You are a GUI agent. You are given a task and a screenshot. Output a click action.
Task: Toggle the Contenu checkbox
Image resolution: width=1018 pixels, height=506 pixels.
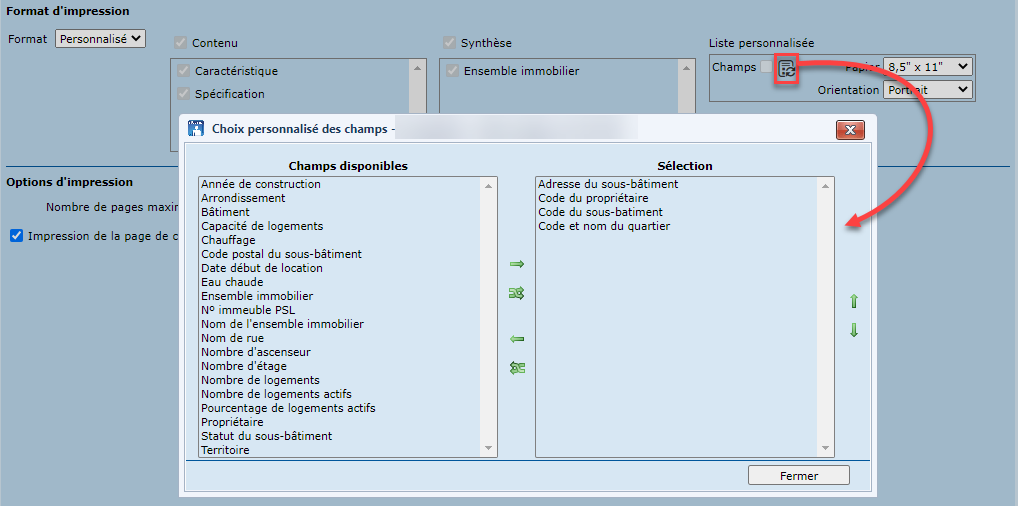pos(181,43)
